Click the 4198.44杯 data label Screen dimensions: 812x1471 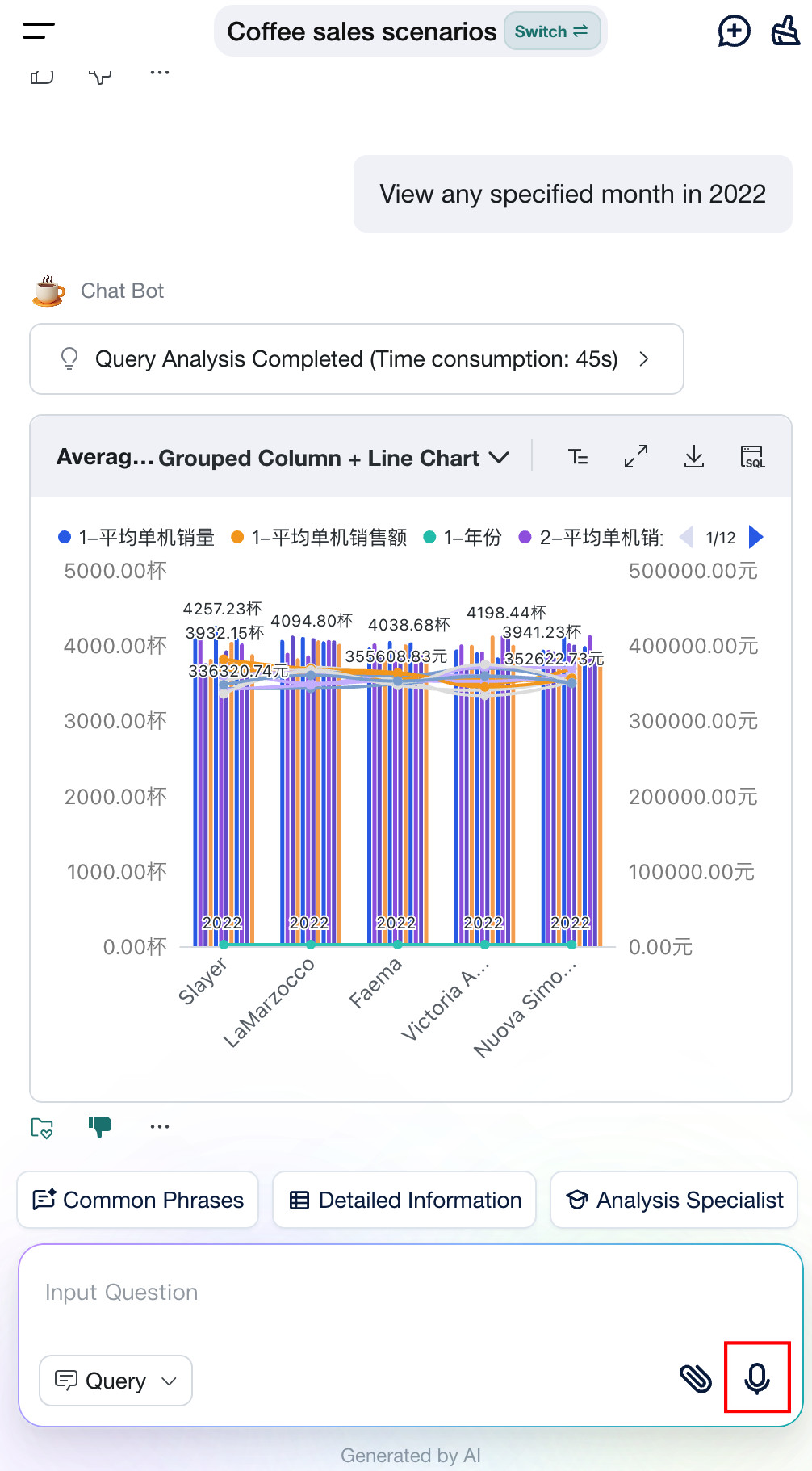coord(507,613)
